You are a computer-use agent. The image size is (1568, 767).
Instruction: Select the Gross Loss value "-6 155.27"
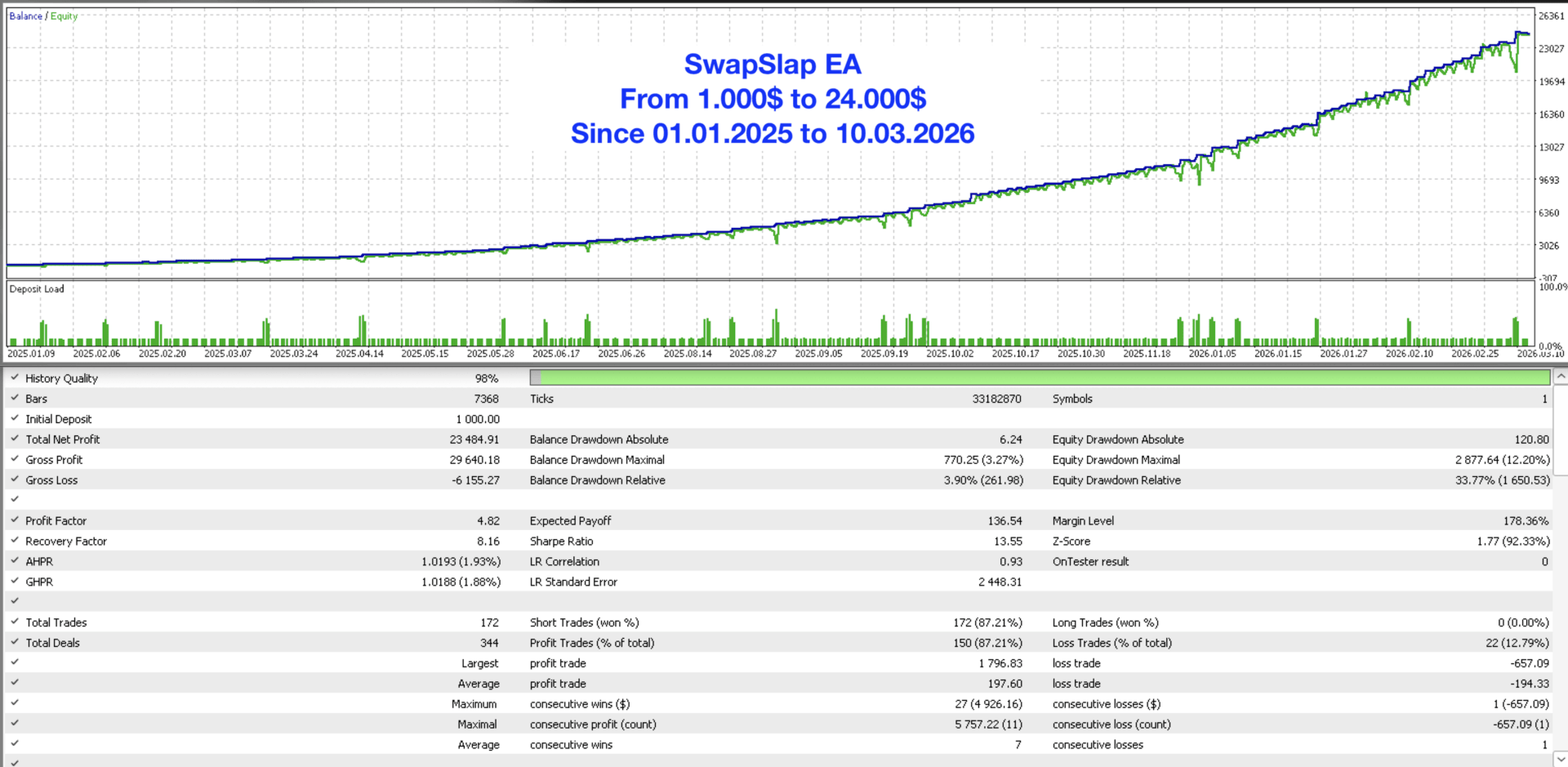pyautogui.click(x=476, y=480)
